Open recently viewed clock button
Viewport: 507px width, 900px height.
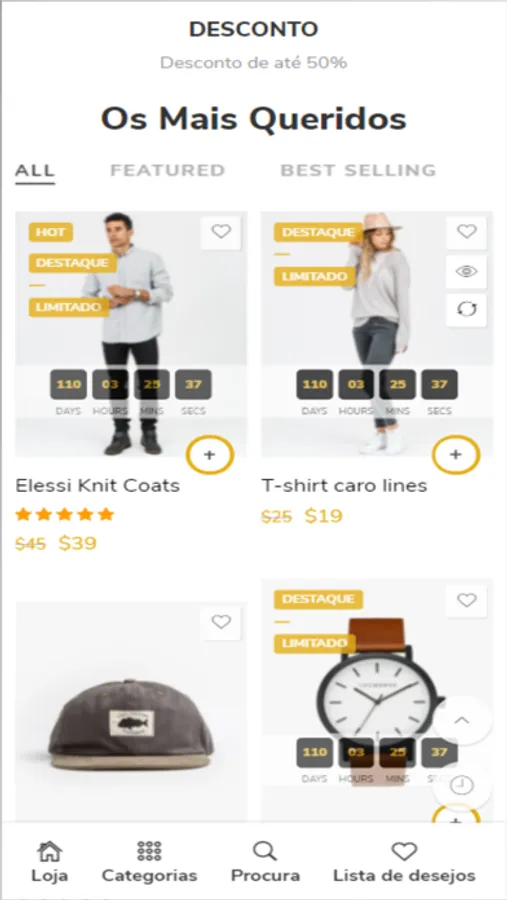(462, 785)
